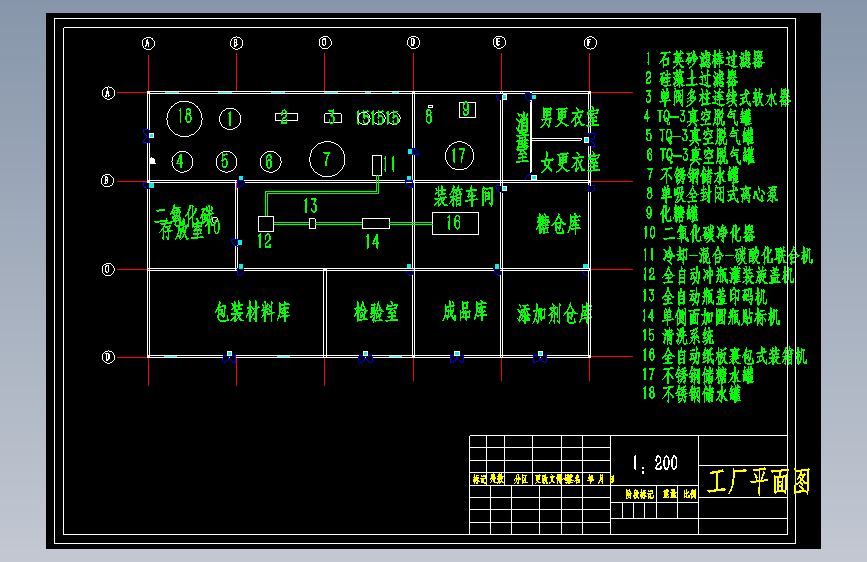Select legend entry 3 单阀多柱连续式软水器
Viewport: 867px width, 562px height.
coord(718,97)
